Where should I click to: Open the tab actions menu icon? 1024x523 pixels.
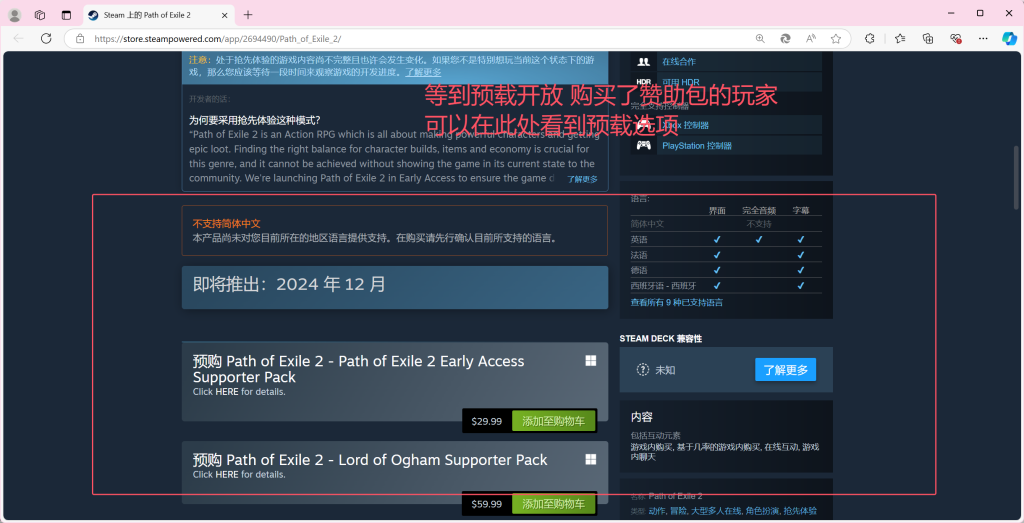tap(66, 15)
